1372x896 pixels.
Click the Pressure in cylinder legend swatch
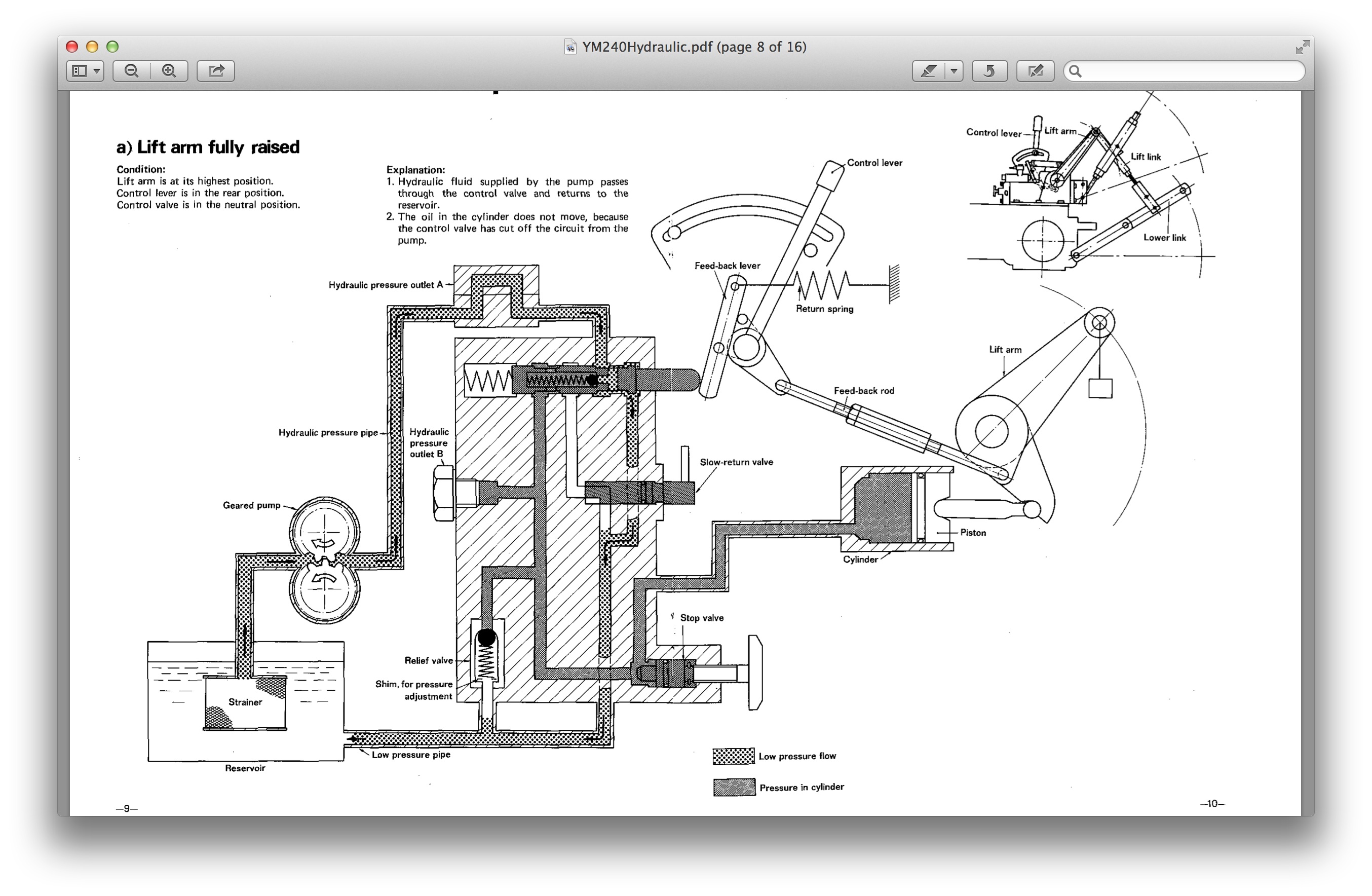(x=734, y=787)
